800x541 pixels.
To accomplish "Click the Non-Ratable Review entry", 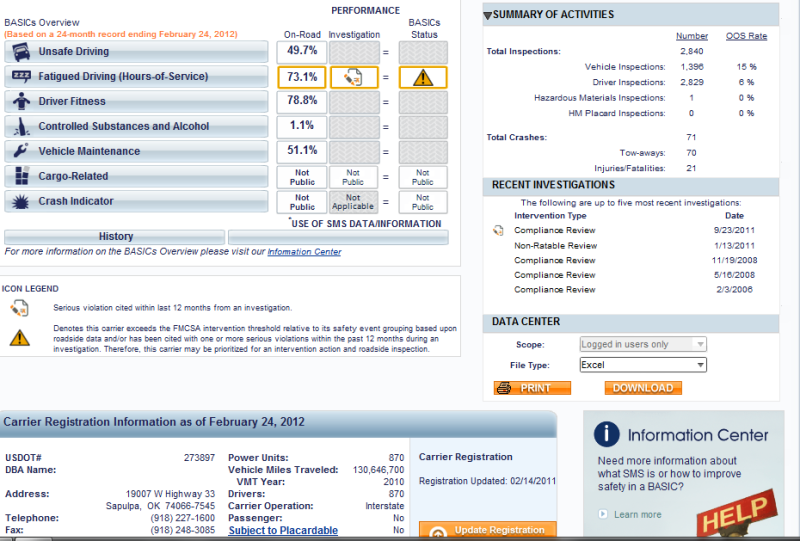I will 556,246.
